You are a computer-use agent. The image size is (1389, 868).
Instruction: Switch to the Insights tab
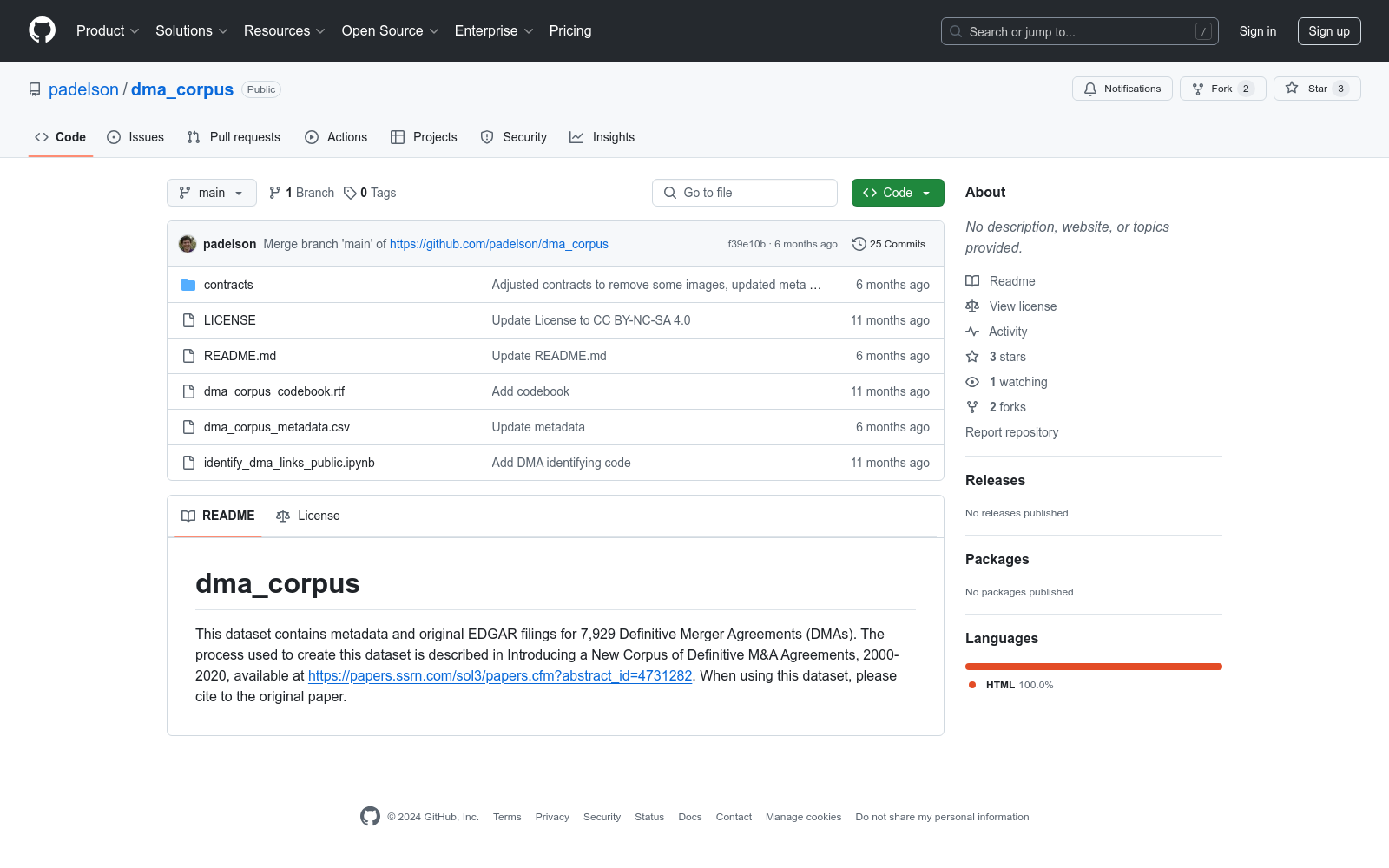pyautogui.click(x=602, y=137)
